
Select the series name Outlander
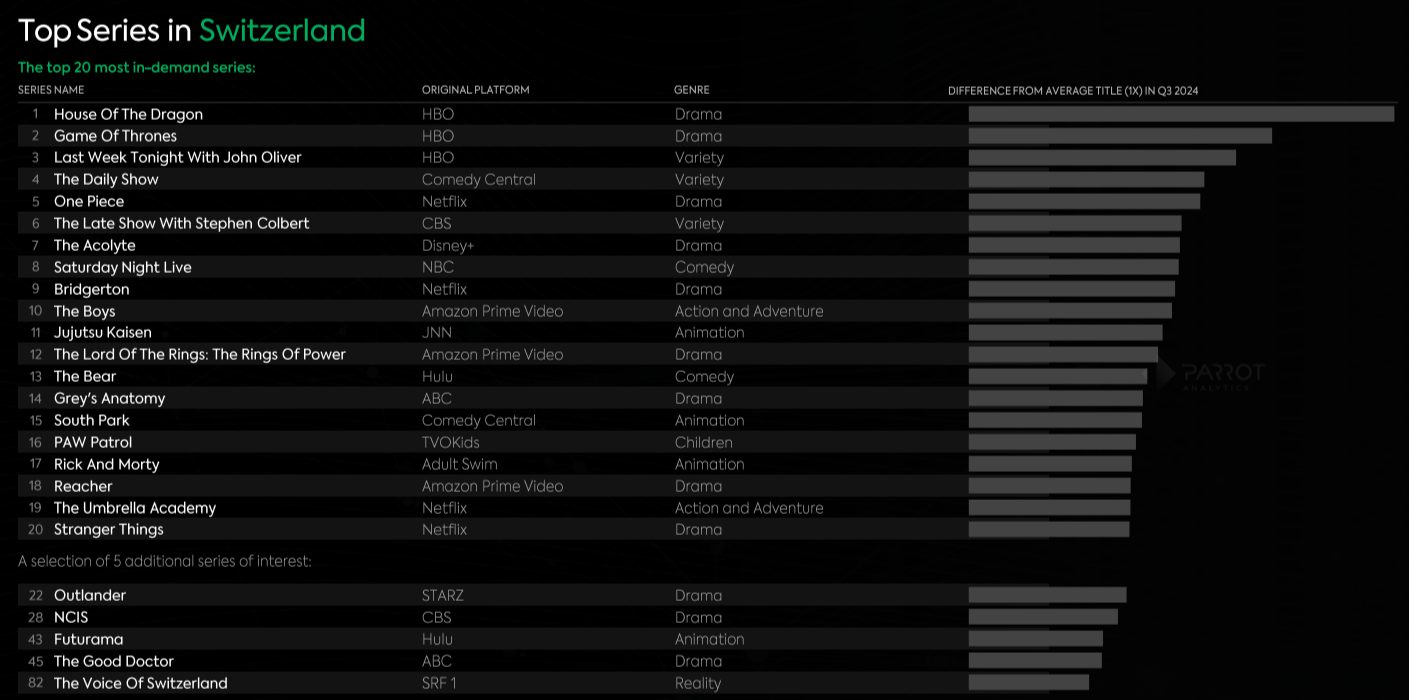click(x=90, y=595)
